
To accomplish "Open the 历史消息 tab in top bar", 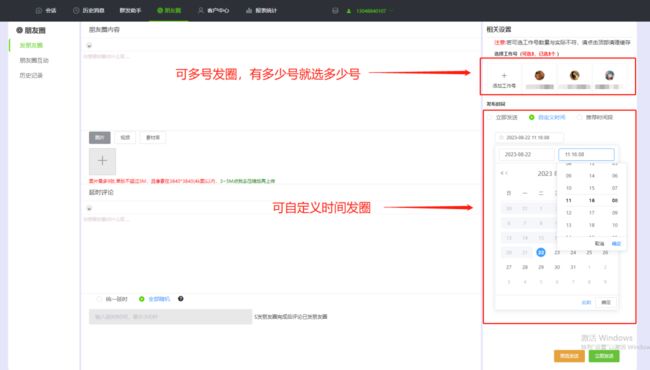I will point(89,10).
